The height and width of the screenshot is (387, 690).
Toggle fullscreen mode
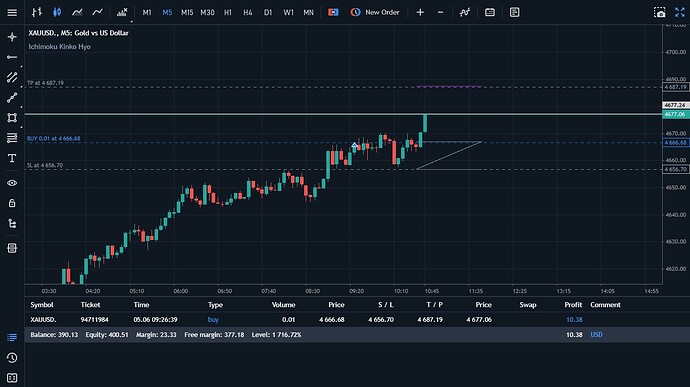[680, 12]
